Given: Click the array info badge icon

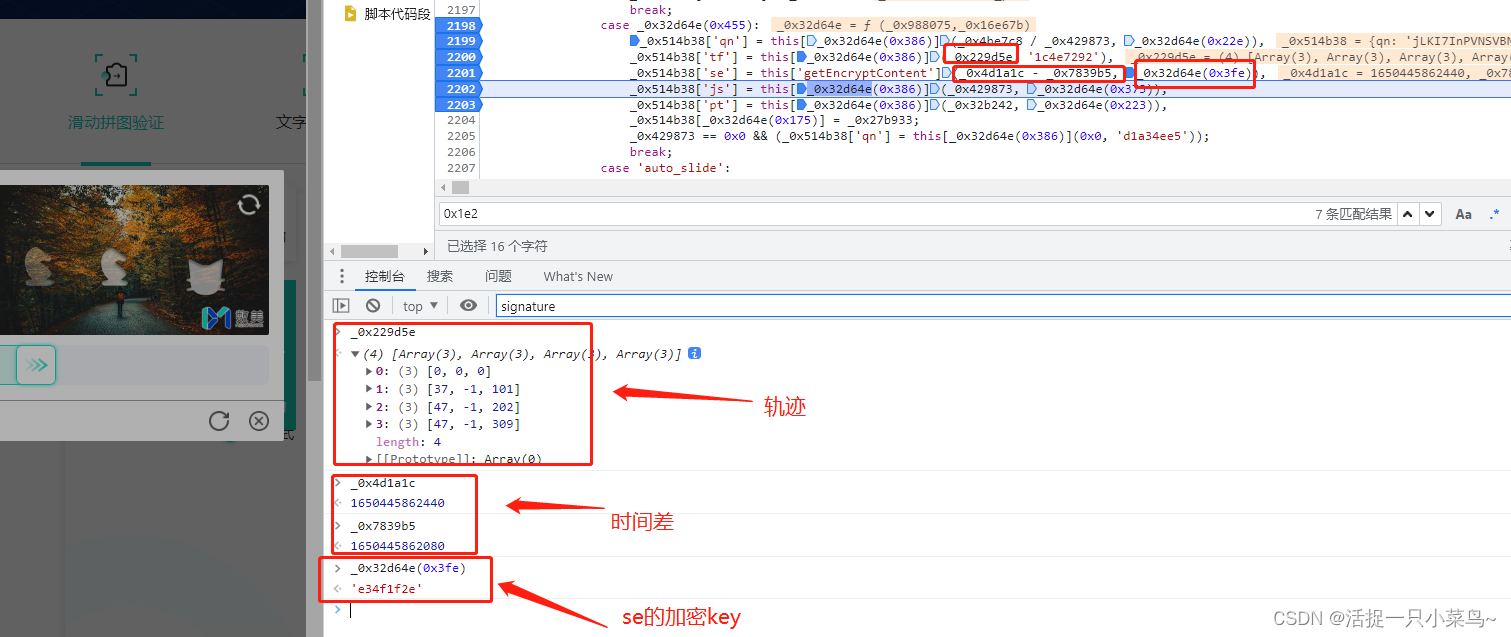Looking at the screenshot, I should pyautogui.click(x=695, y=354).
